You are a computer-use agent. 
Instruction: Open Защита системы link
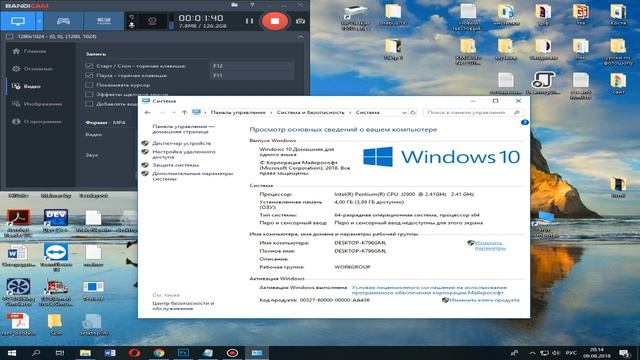click(x=176, y=165)
